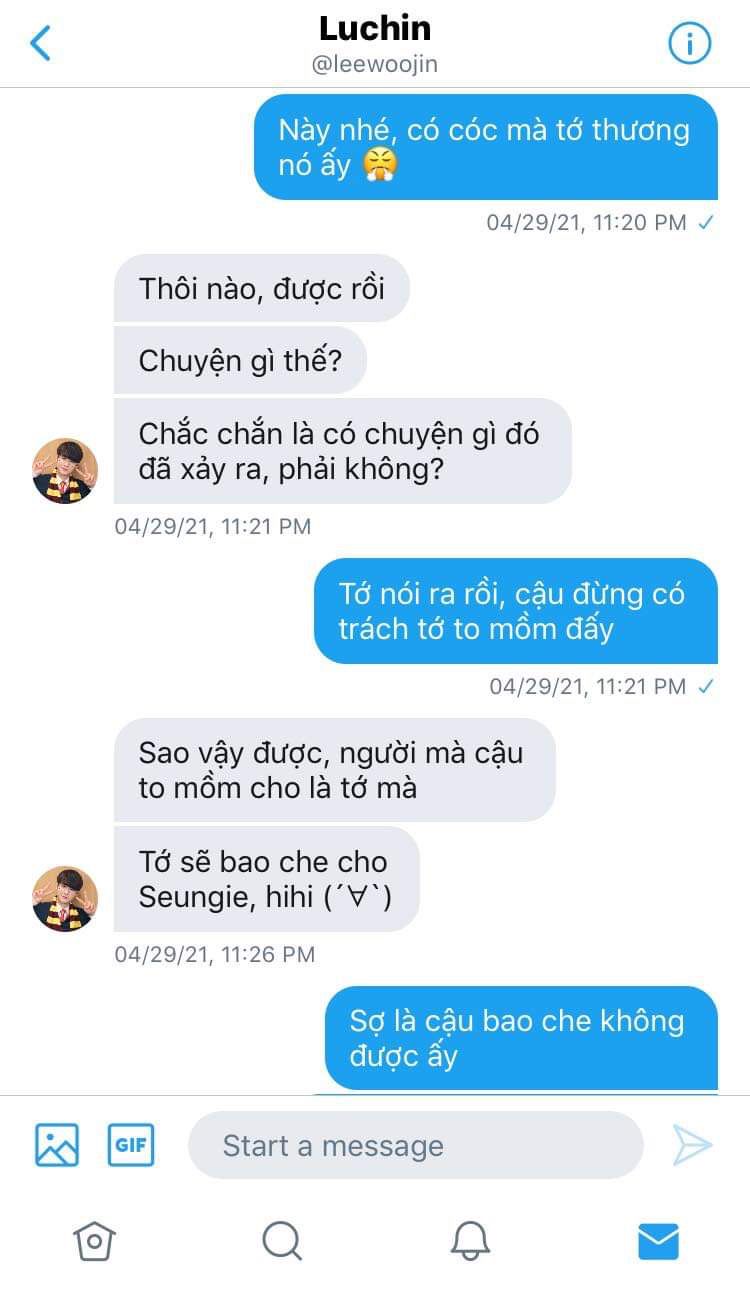
Task: Tap avatar beside "Tớ sẽ bao che" message
Action: 65,898
